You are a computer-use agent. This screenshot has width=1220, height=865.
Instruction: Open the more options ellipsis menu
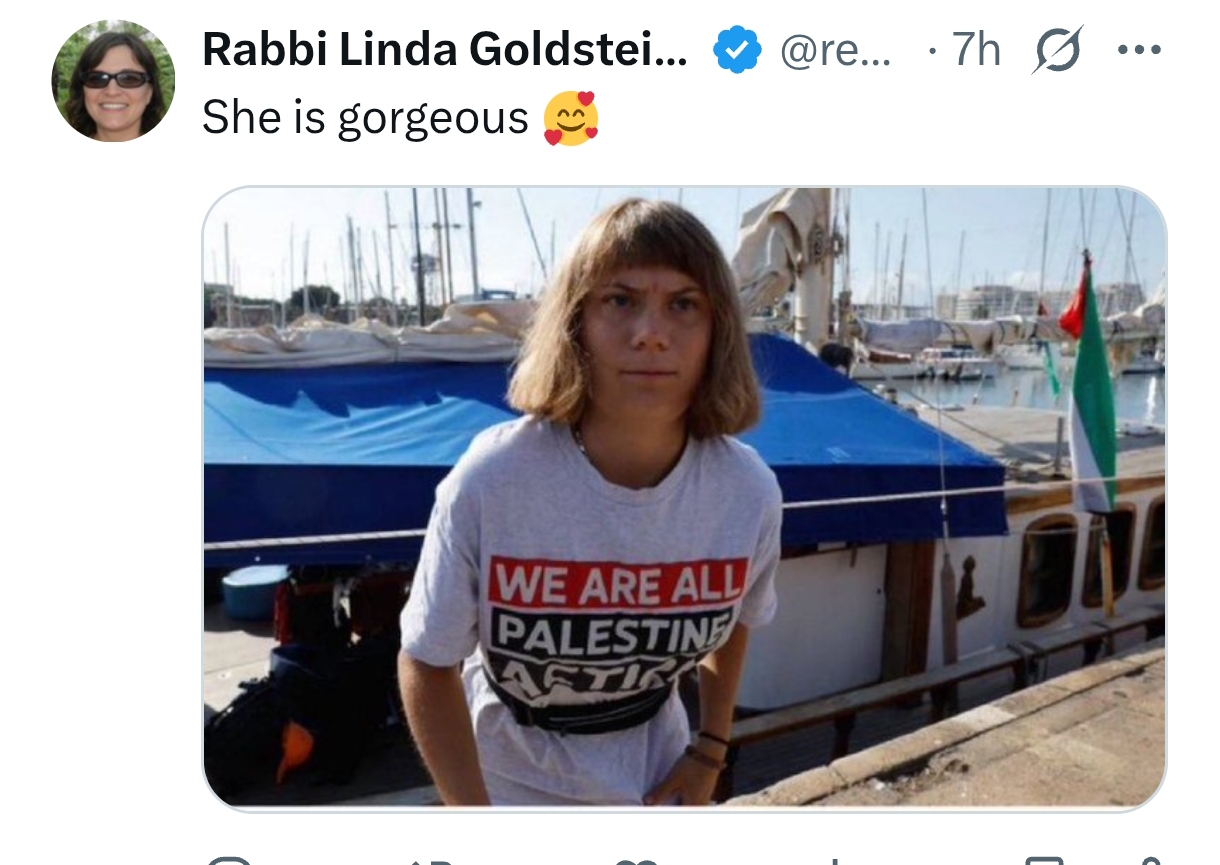pos(1139,50)
